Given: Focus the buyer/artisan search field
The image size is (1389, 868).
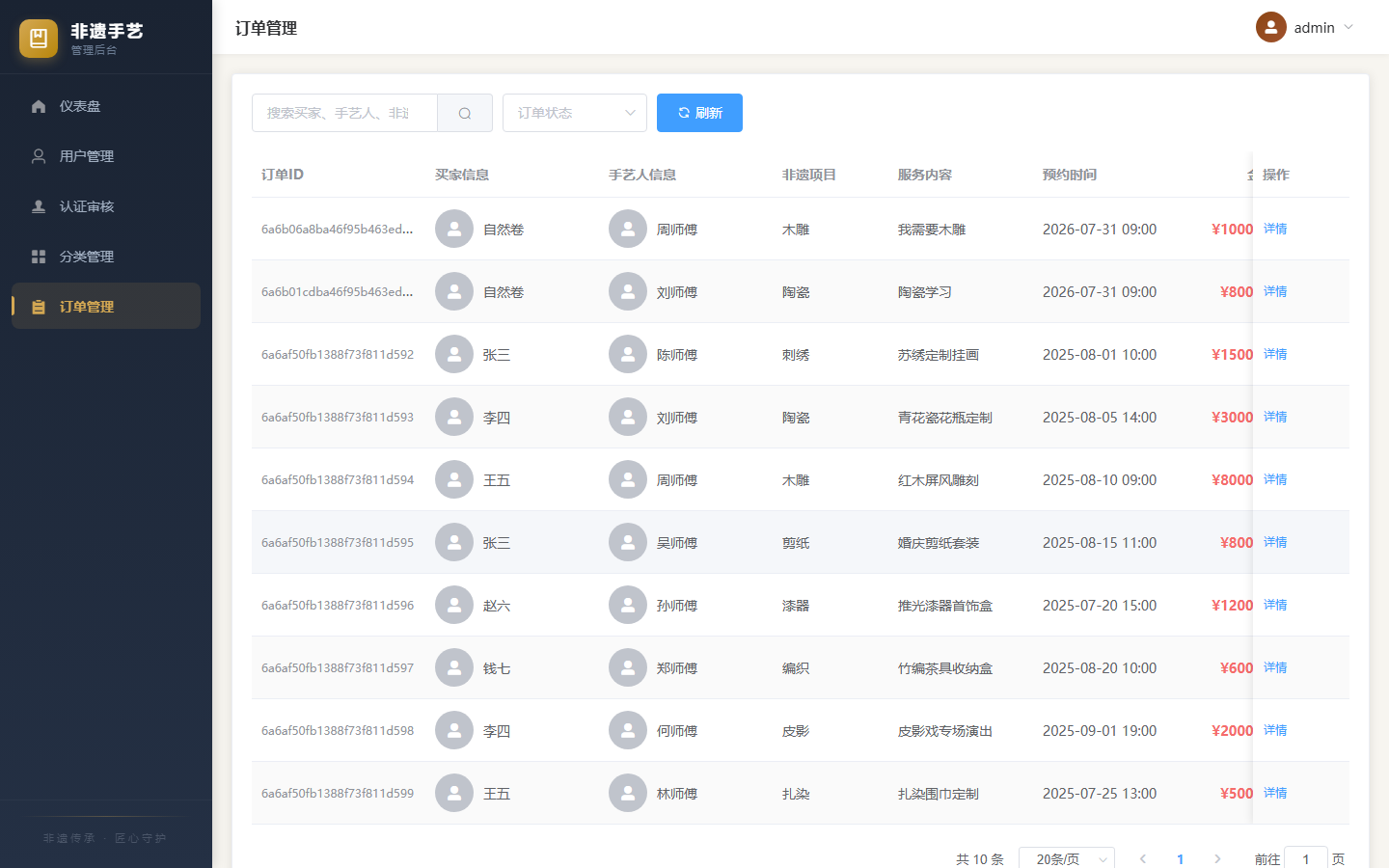Looking at the screenshot, I should 344,113.
